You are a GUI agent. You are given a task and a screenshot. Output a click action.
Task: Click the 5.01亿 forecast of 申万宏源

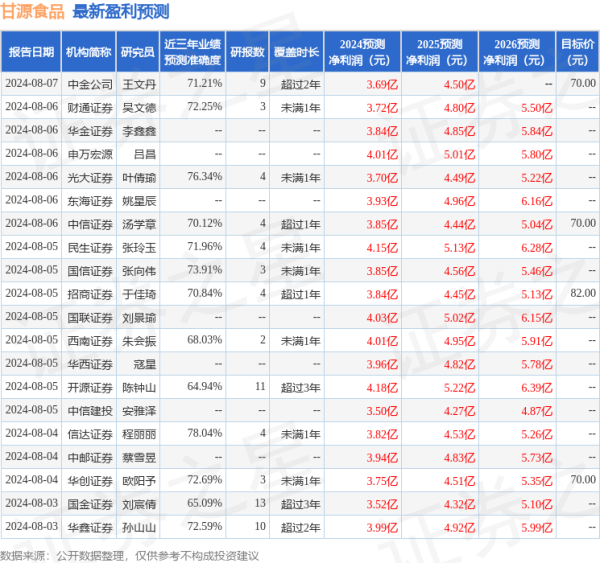tap(460, 154)
